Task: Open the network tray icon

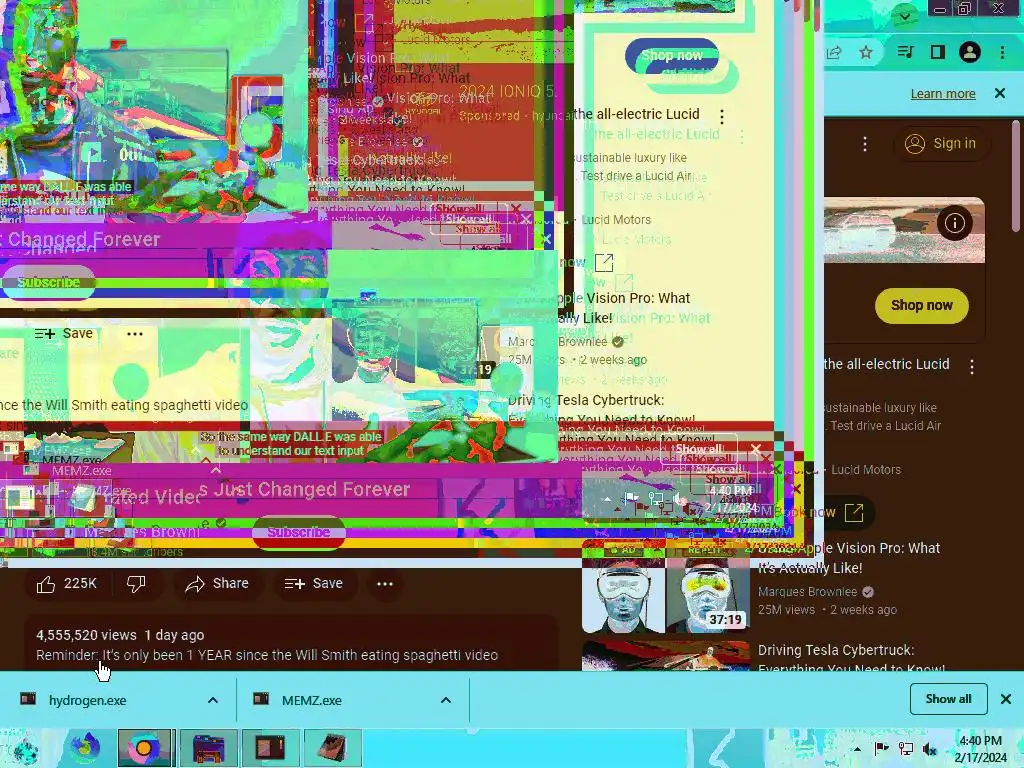Action: [x=906, y=749]
